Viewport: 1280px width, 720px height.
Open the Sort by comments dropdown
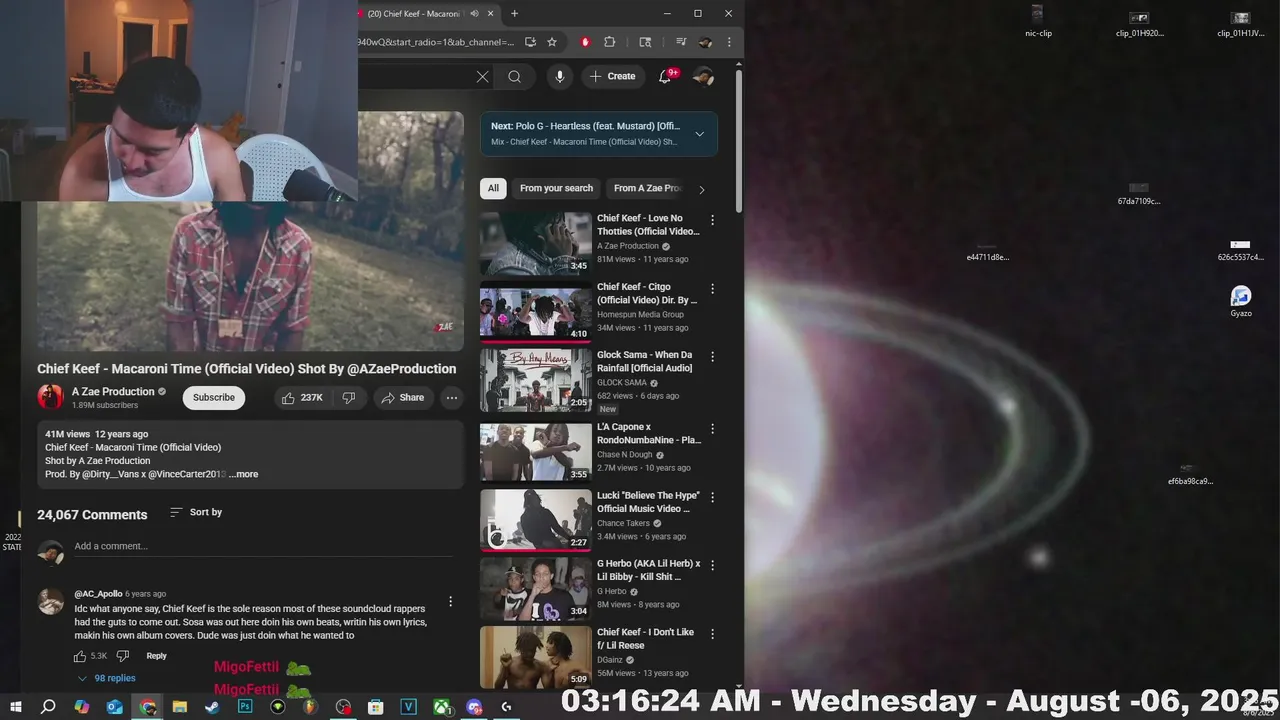coord(196,512)
